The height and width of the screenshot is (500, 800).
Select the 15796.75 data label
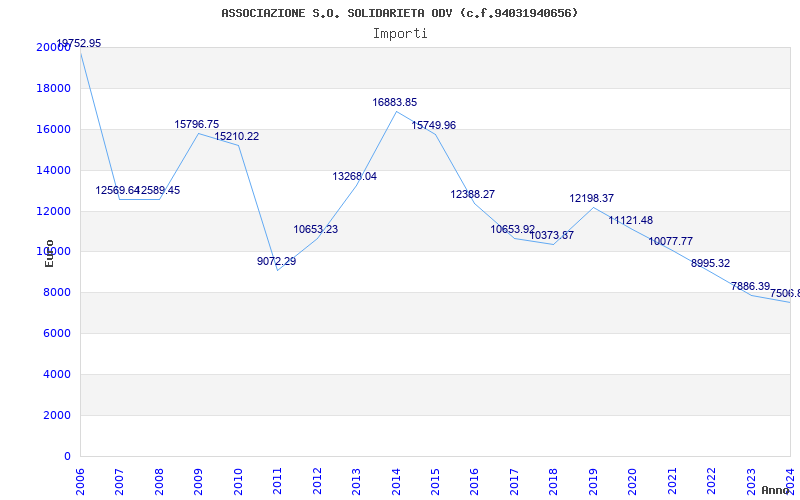196,124
